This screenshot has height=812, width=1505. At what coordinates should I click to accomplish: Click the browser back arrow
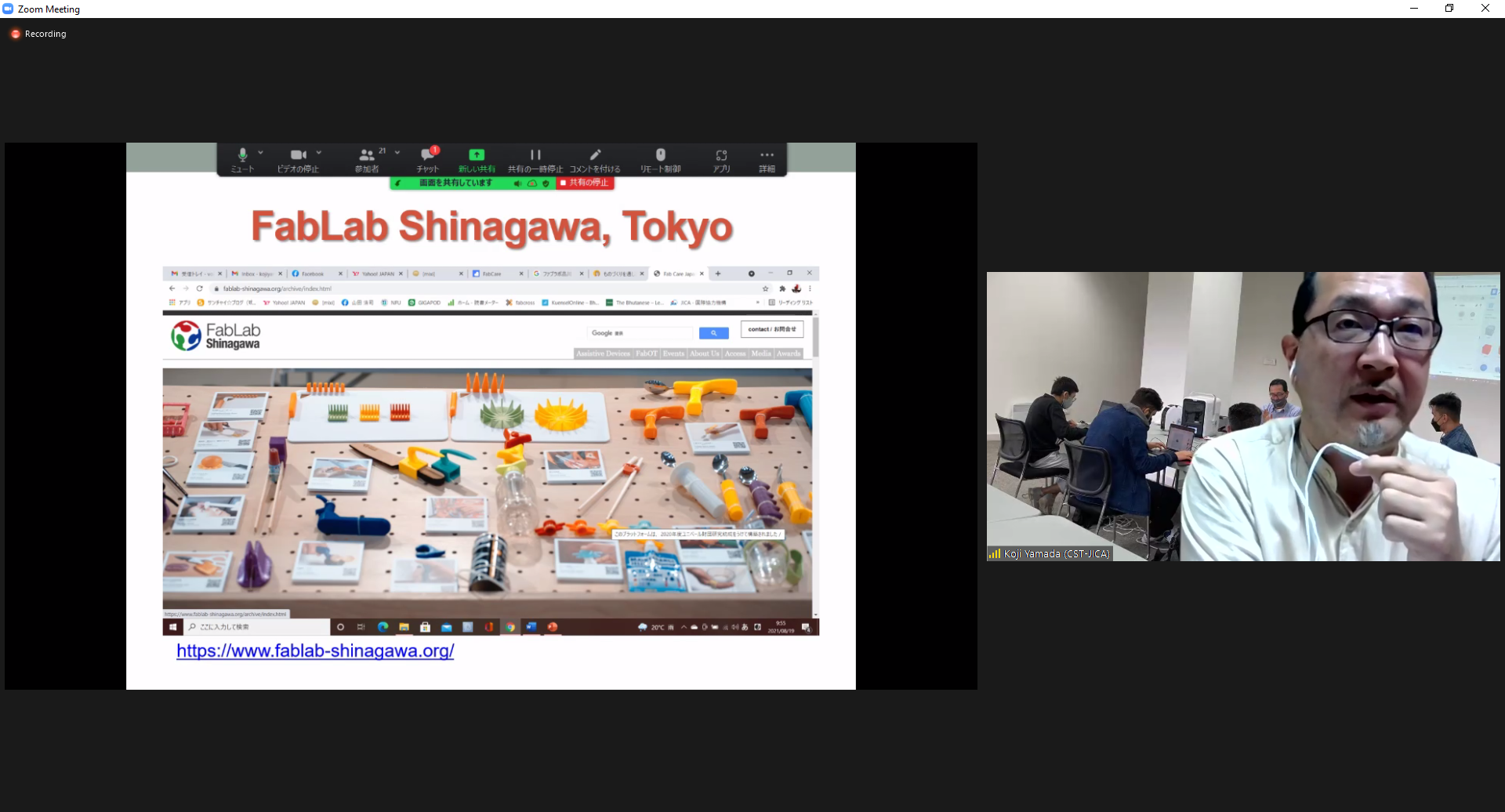tap(172, 288)
